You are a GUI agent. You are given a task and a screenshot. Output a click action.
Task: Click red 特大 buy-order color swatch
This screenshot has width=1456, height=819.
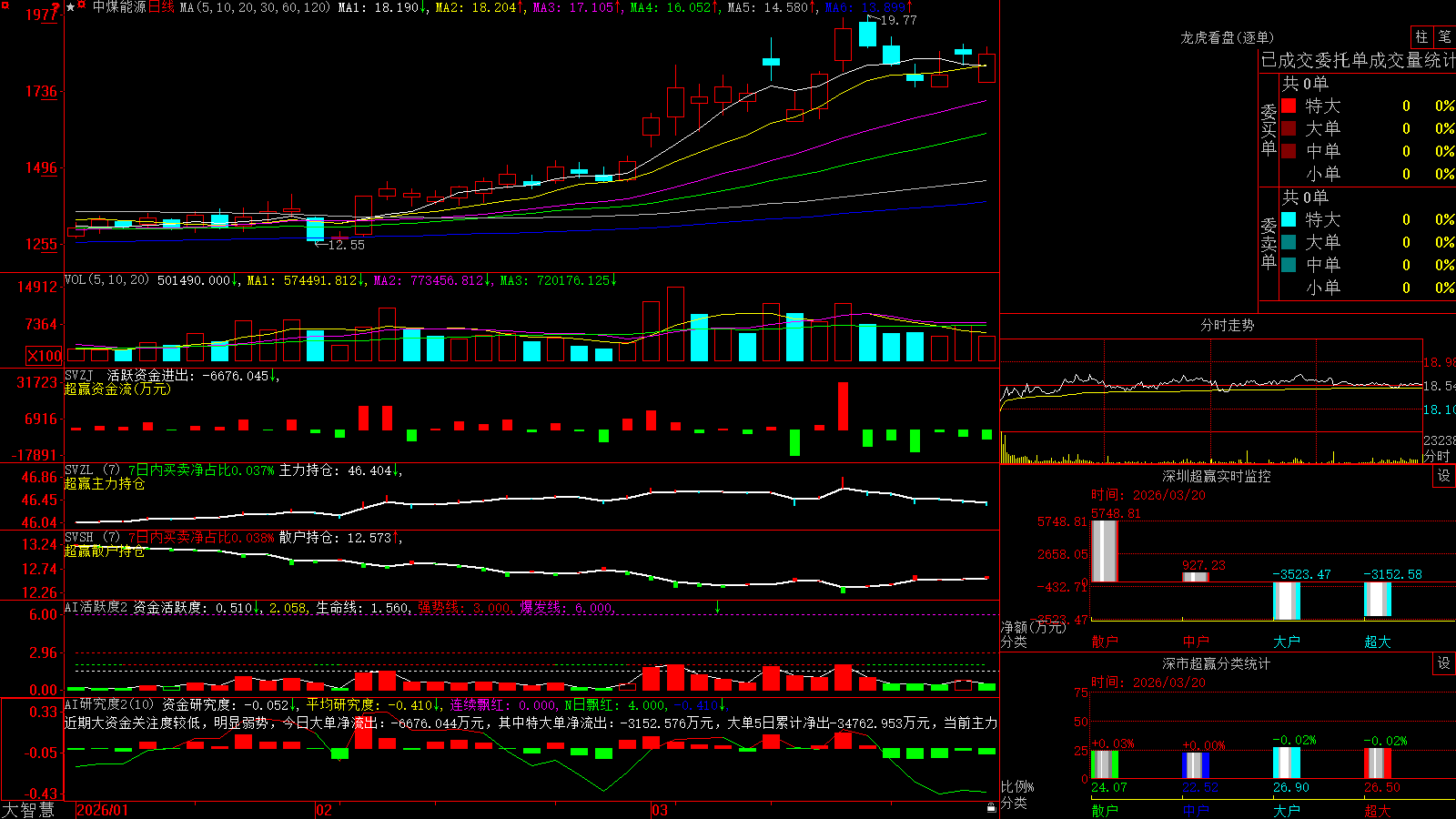tap(1289, 106)
